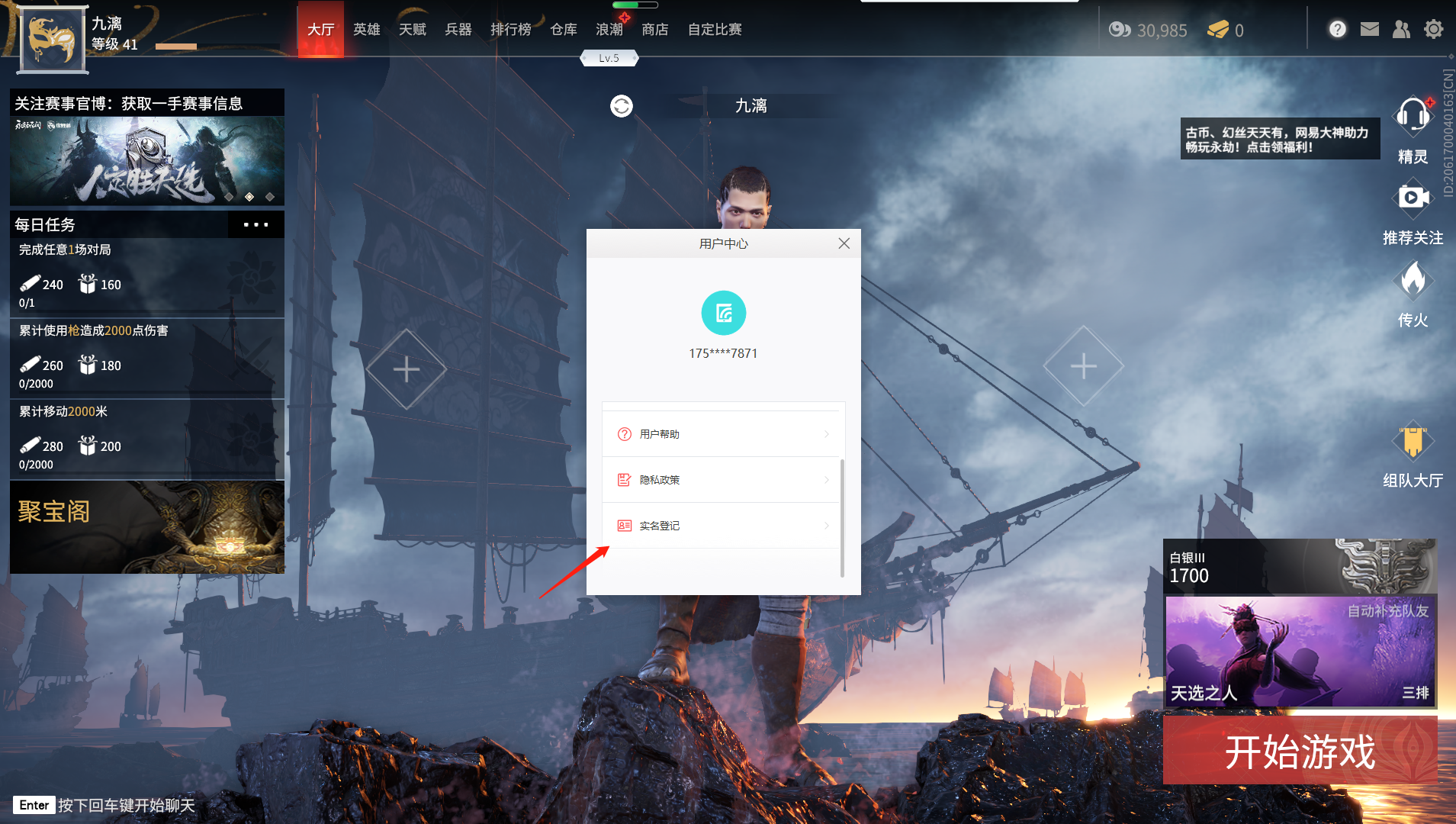Image resolution: width=1456 pixels, height=824 pixels.
Task: Click the 累计移动2000米 task
Action: [x=147, y=439]
